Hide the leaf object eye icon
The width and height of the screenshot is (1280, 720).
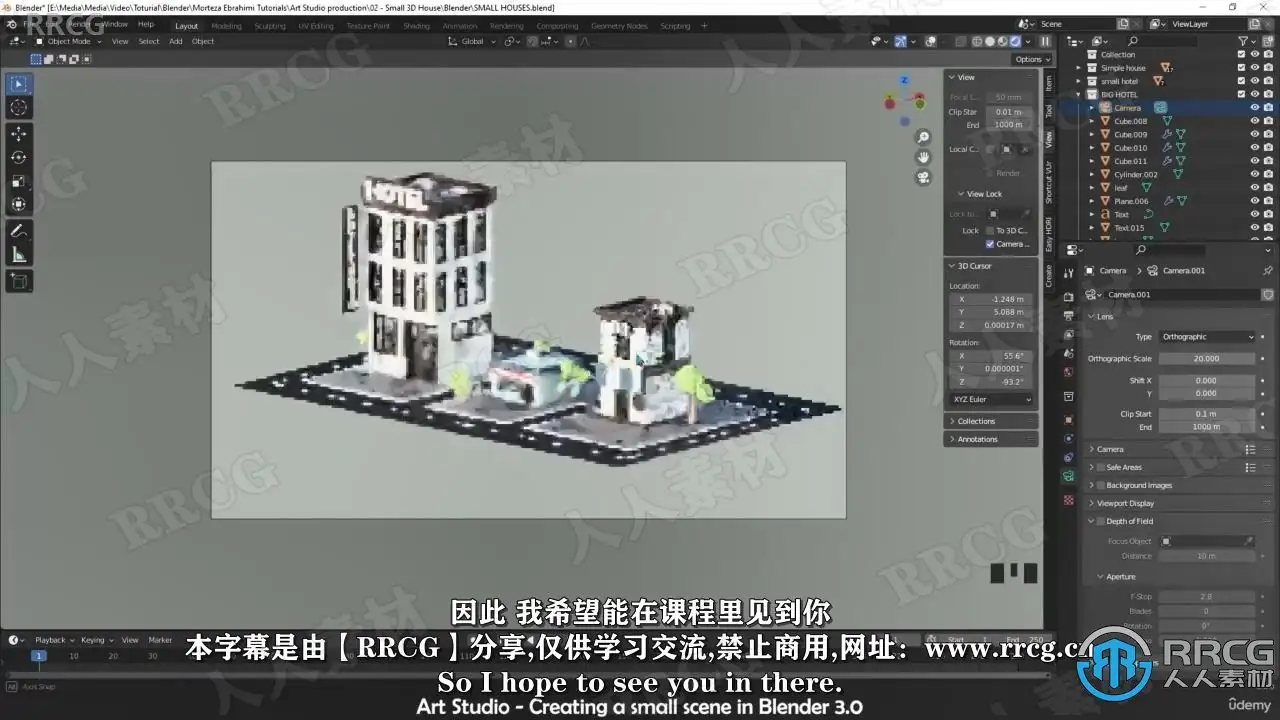(x=1255, y=187)
